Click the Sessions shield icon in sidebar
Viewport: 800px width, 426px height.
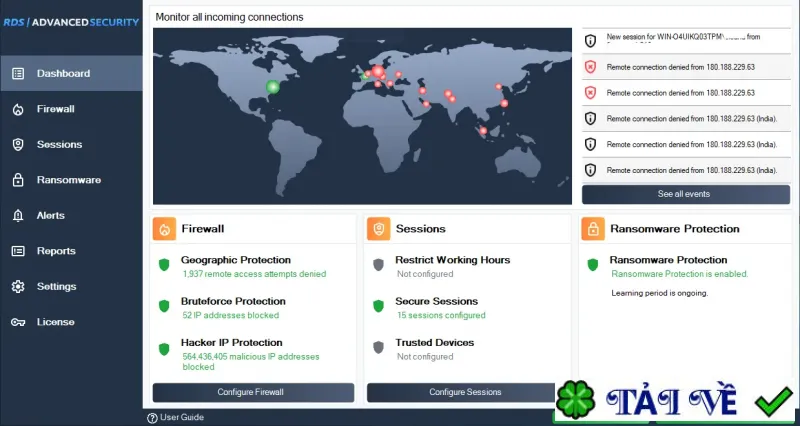(x=18, y=144)
